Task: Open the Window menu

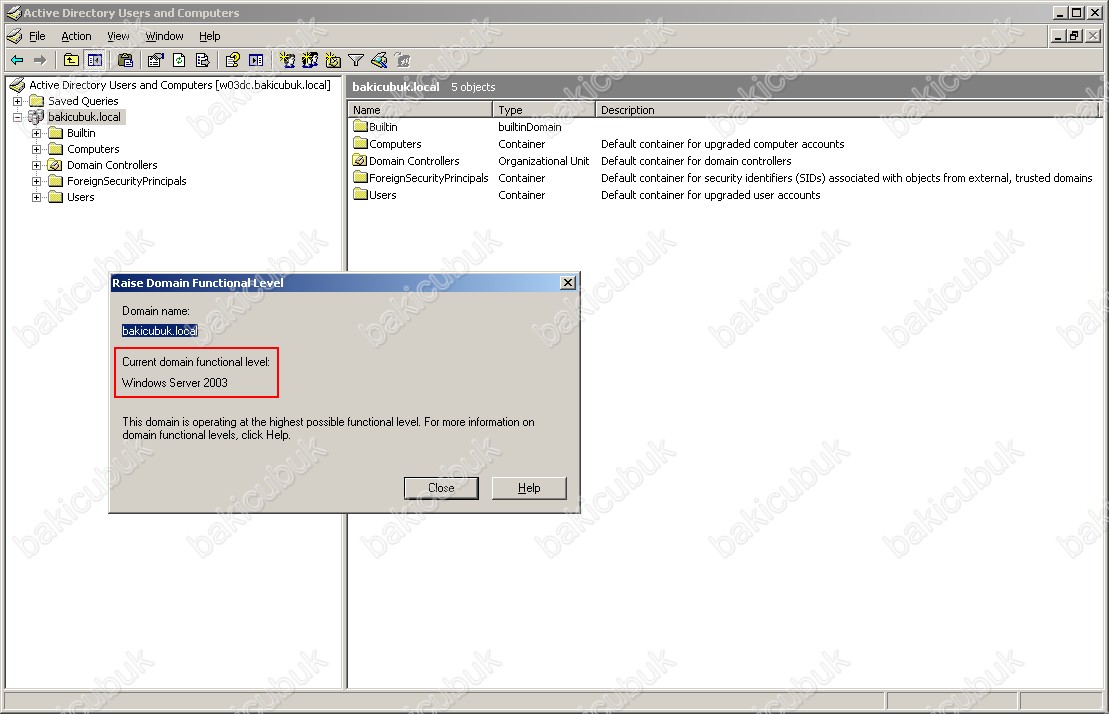Action: 164,36
